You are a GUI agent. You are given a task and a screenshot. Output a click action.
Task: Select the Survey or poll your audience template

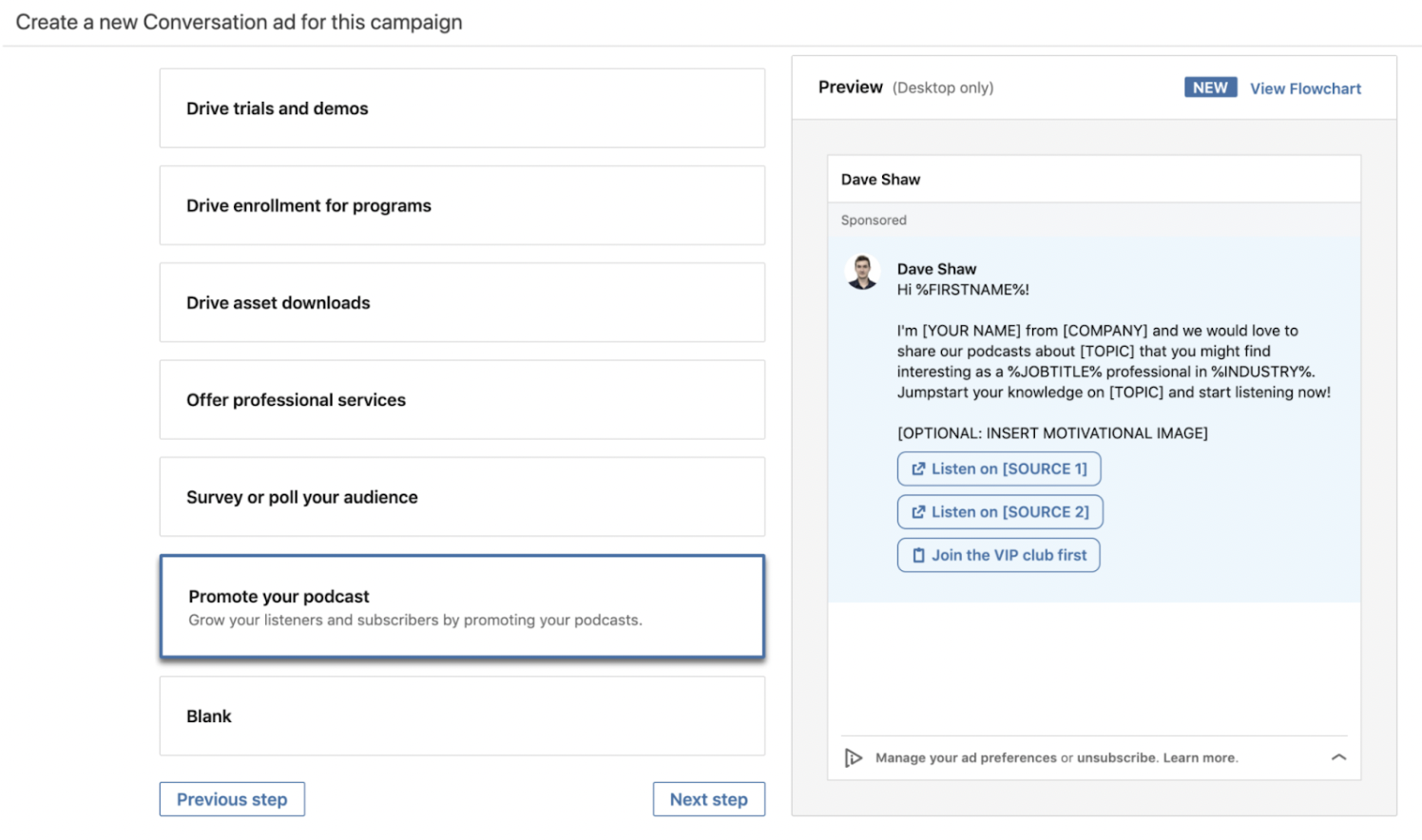462,497
